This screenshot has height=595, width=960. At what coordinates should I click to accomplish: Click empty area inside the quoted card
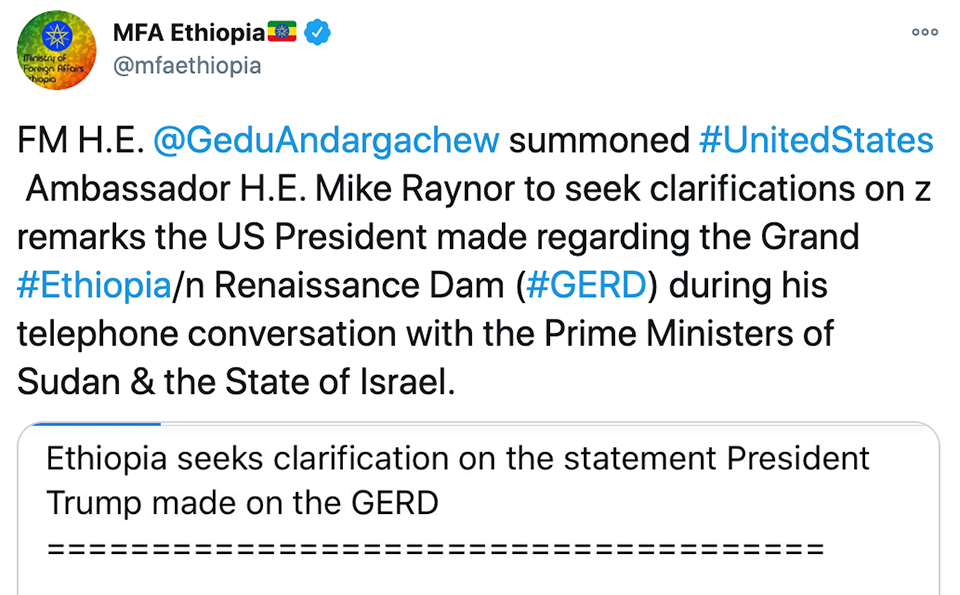coord(478,577)
